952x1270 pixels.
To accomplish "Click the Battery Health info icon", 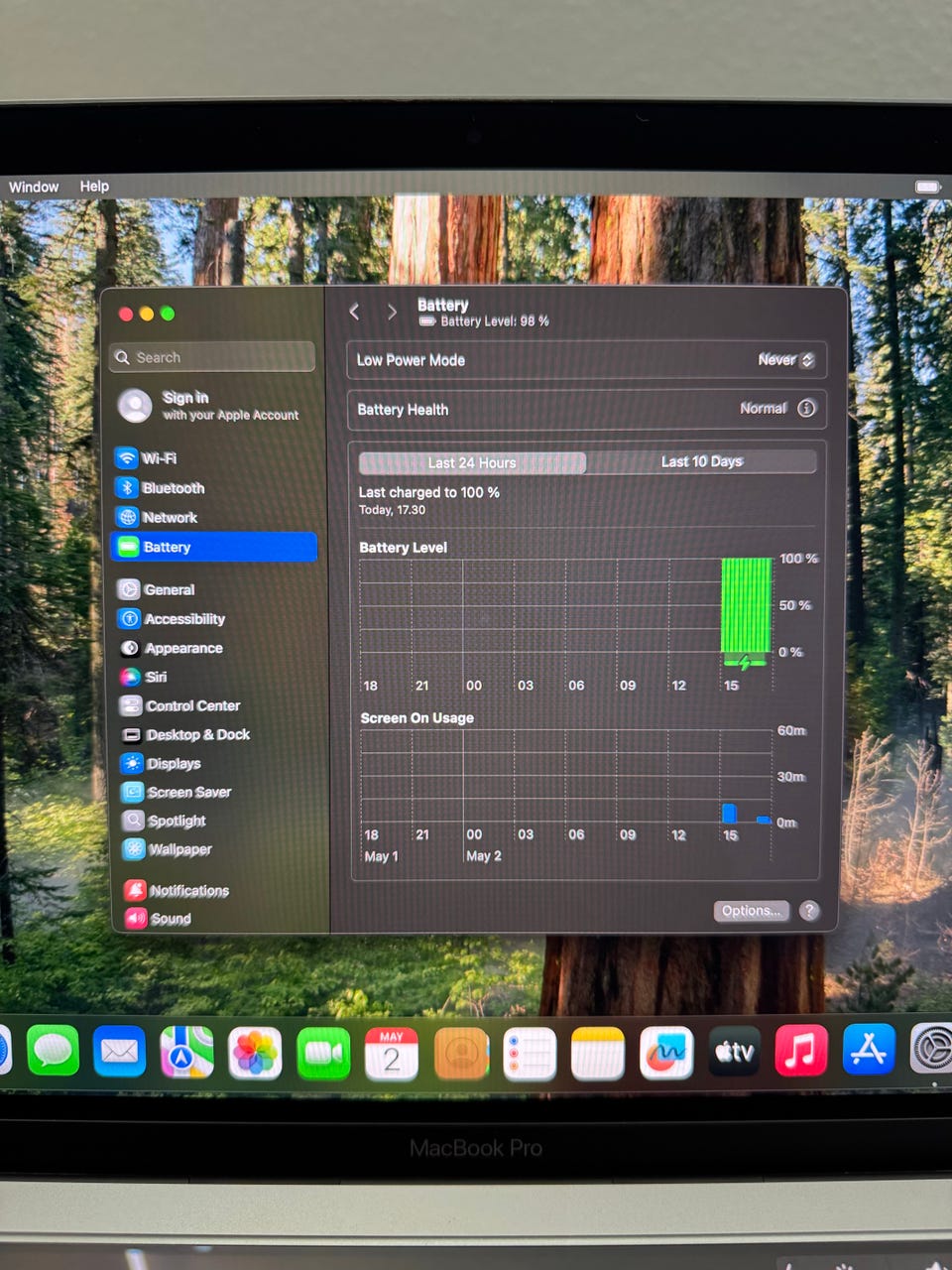I will tap(806, 408).
